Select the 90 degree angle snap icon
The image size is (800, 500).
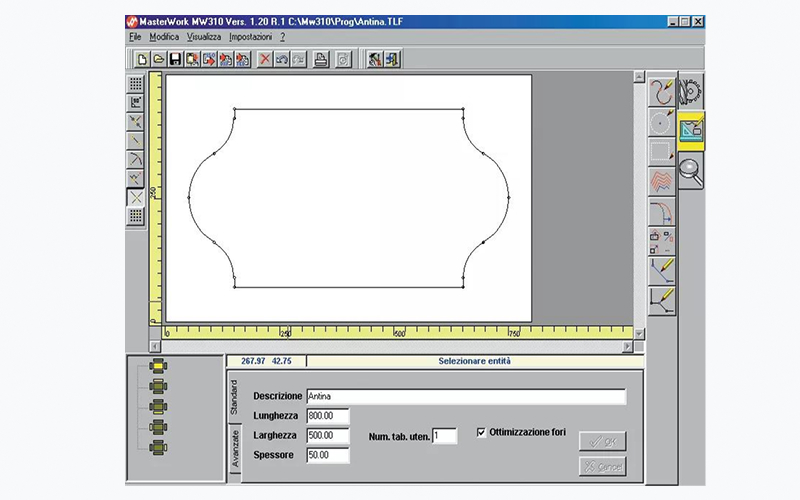point(136,103)
